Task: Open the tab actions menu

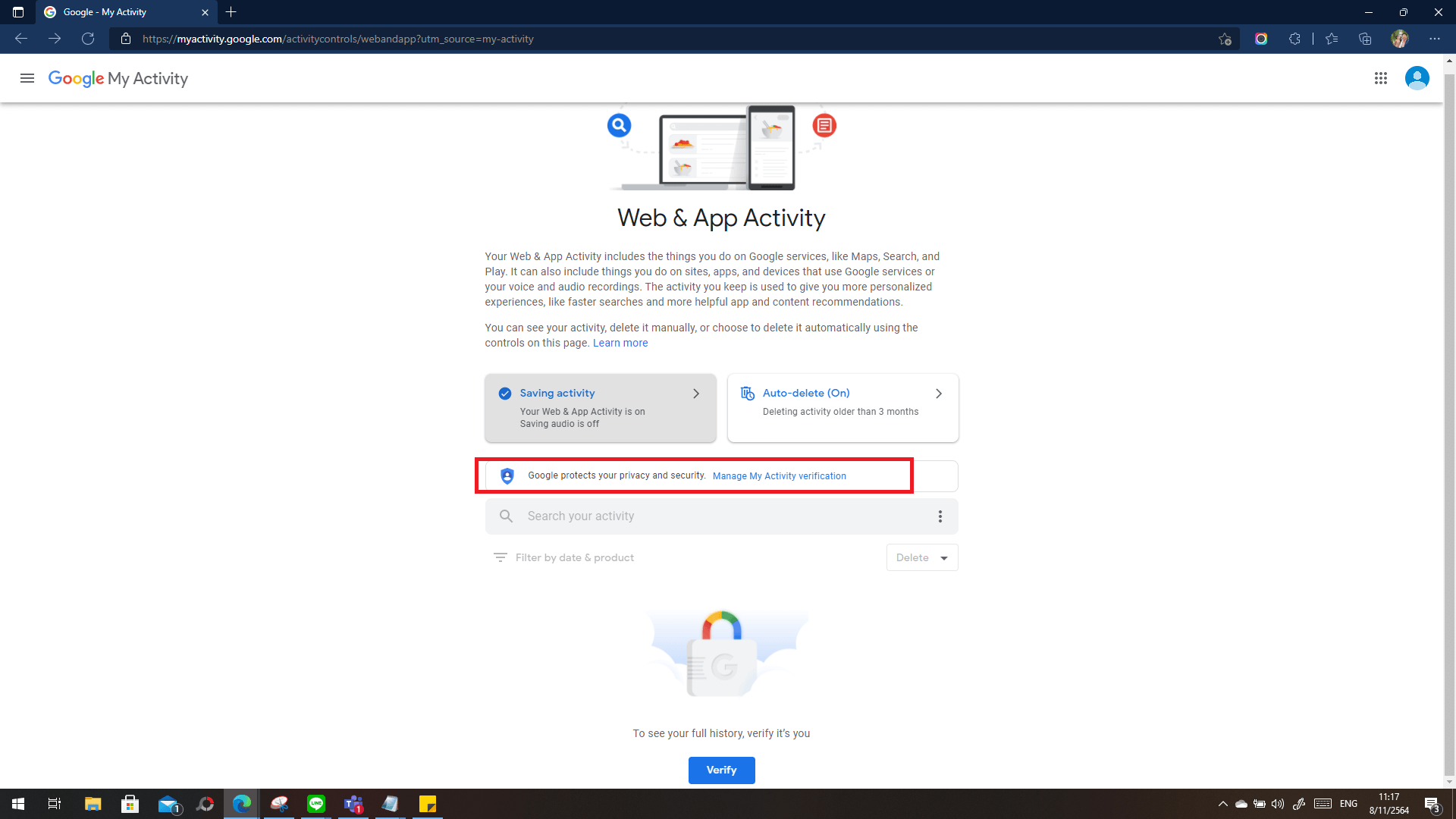Action: click(18, 12)
